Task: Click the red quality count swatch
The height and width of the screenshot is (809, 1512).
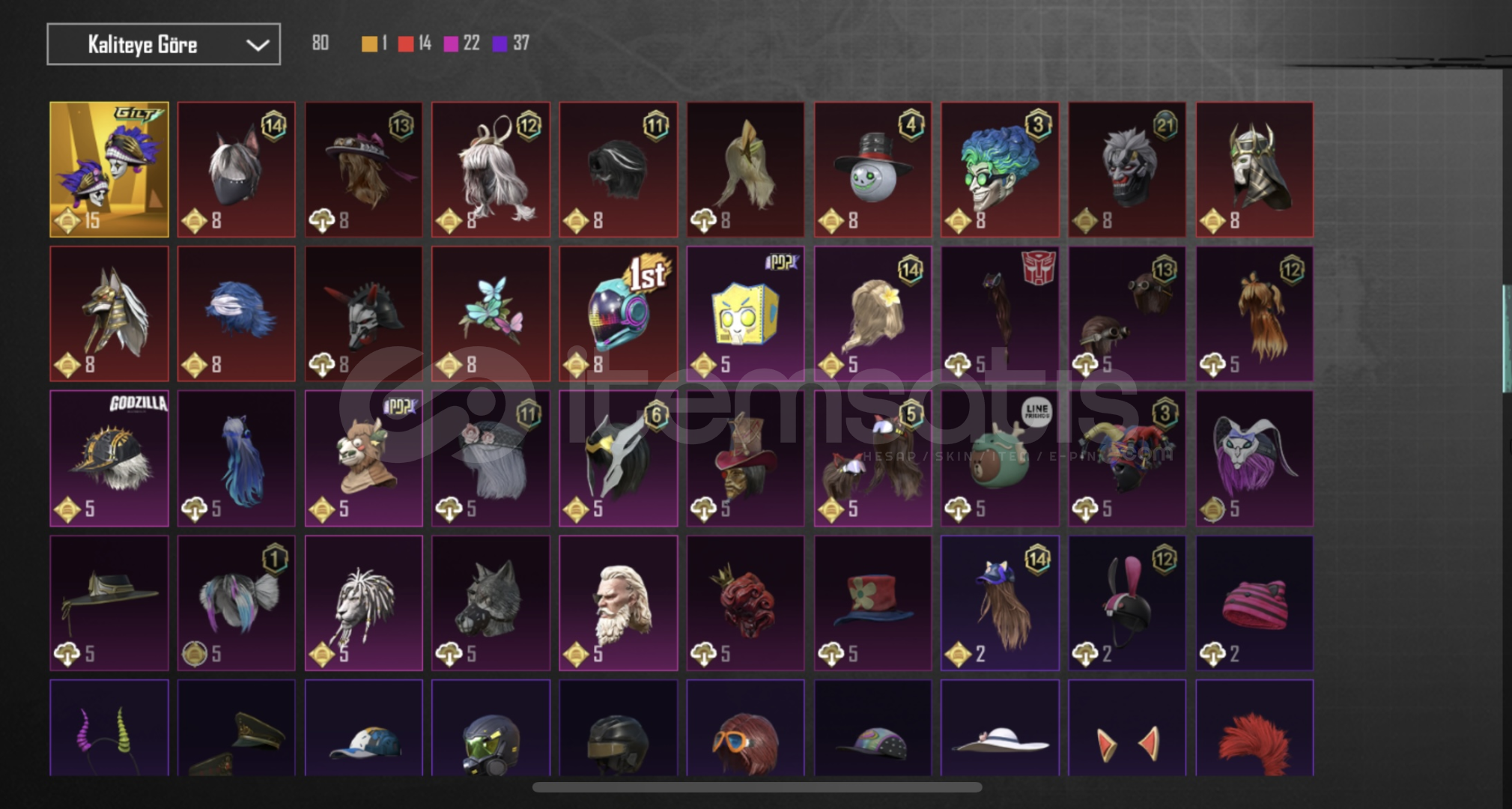Action: click(x=406, y=44)
